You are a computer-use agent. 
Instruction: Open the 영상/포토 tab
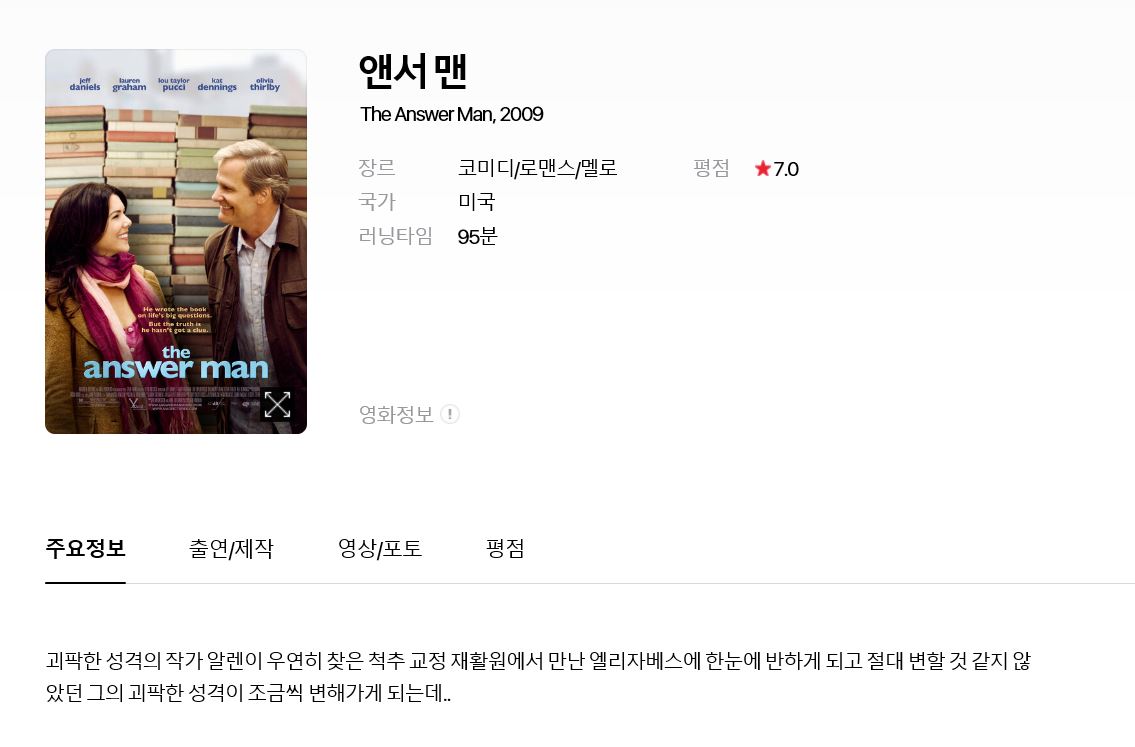click(380, 549)
